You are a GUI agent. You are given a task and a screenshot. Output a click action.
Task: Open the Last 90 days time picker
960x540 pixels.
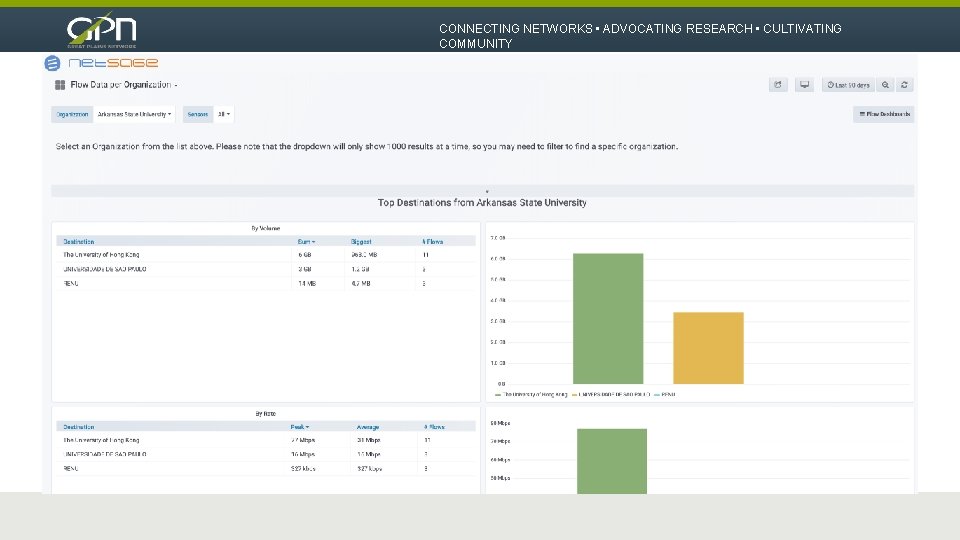pyautogui.click(x=849, y=85)
